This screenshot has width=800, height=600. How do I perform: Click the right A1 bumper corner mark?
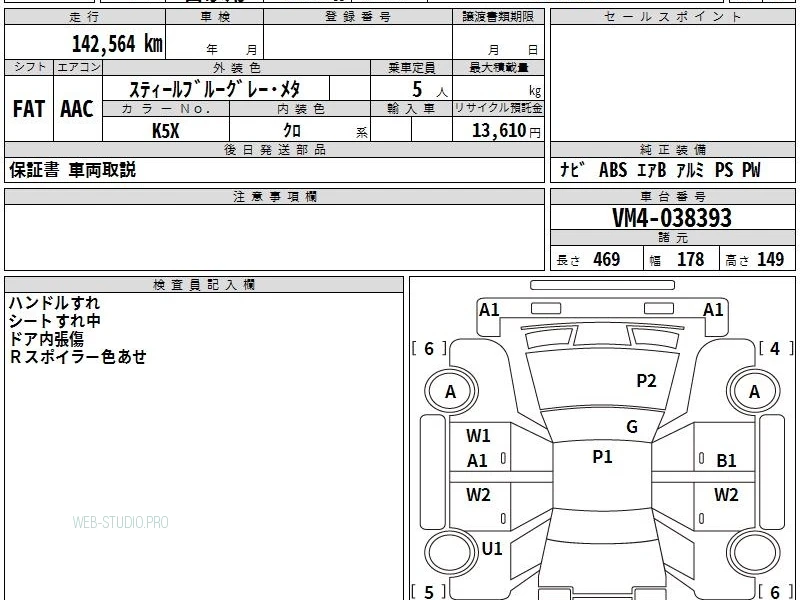pyautogui.click(x=713, y=310)
